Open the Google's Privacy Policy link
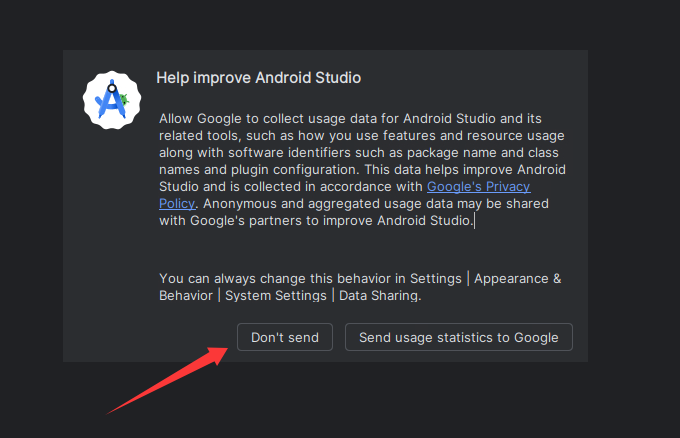The width and height of the screenshot is (680, 438). (x=478, y=186)
